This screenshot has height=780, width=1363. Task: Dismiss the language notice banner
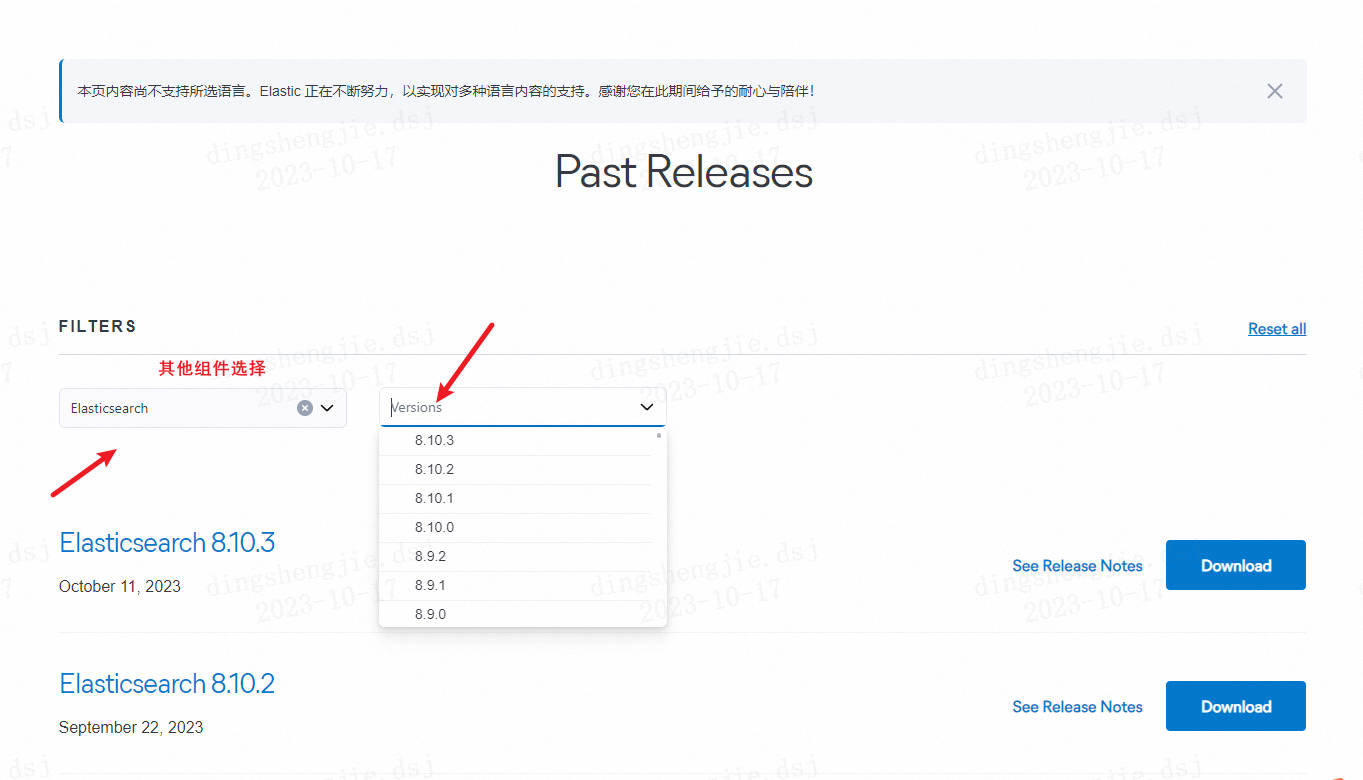(1274, 91)
